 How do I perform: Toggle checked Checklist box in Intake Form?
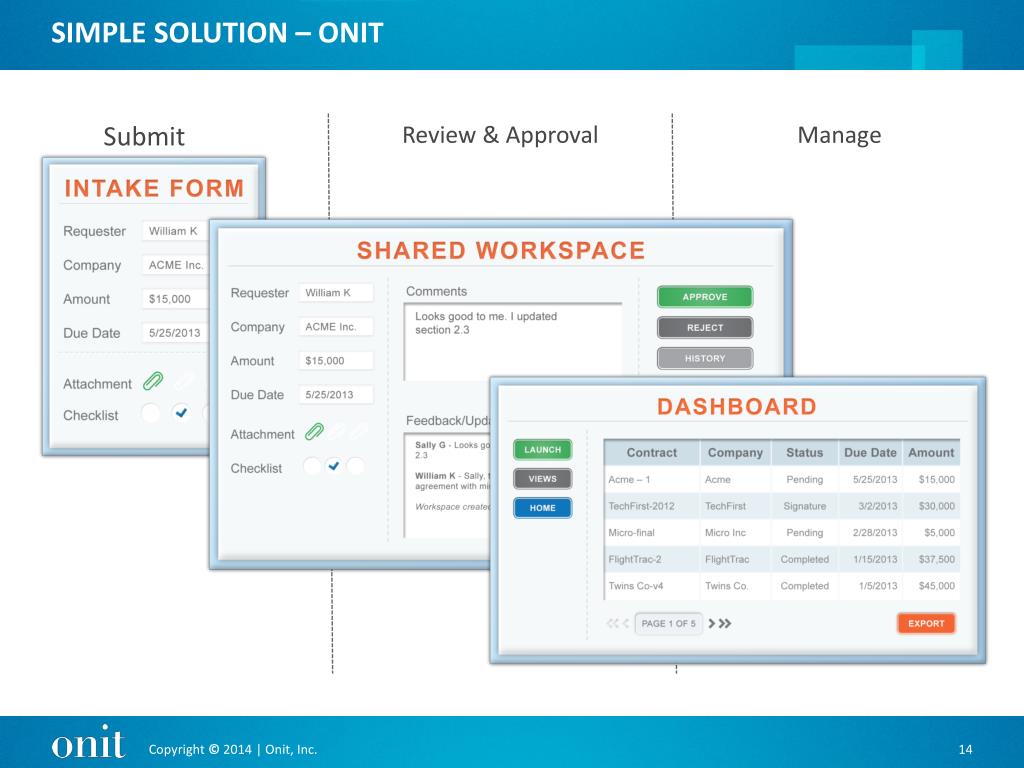click(181, 413)
